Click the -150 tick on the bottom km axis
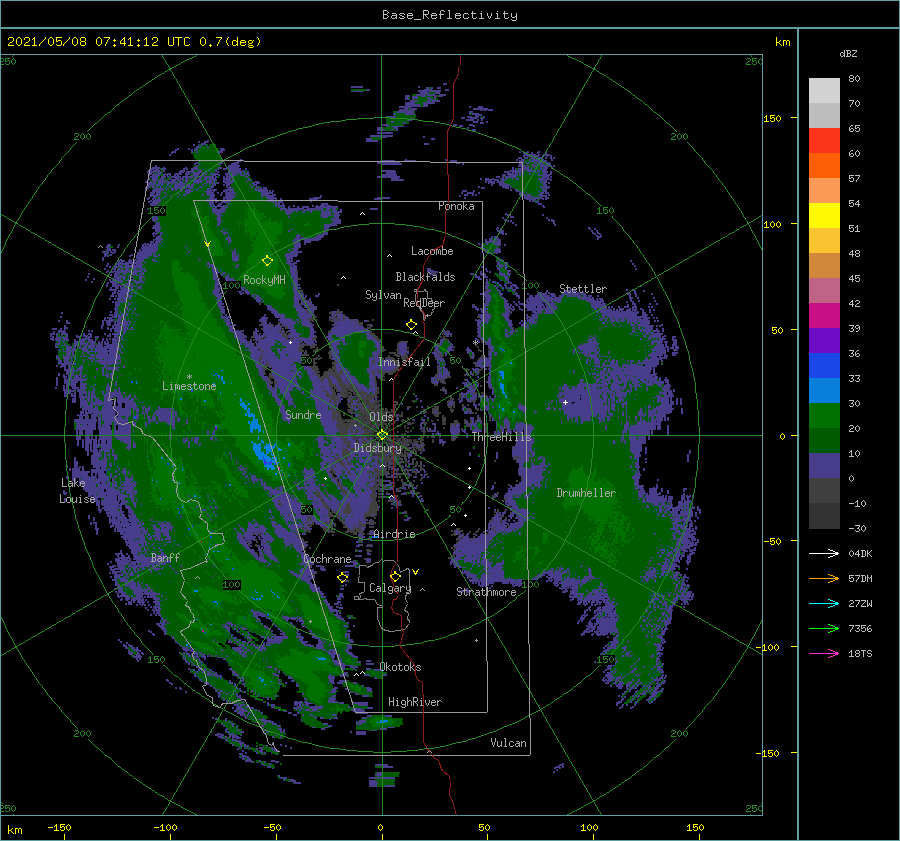The image size is (900, 841). click(59, 827)
